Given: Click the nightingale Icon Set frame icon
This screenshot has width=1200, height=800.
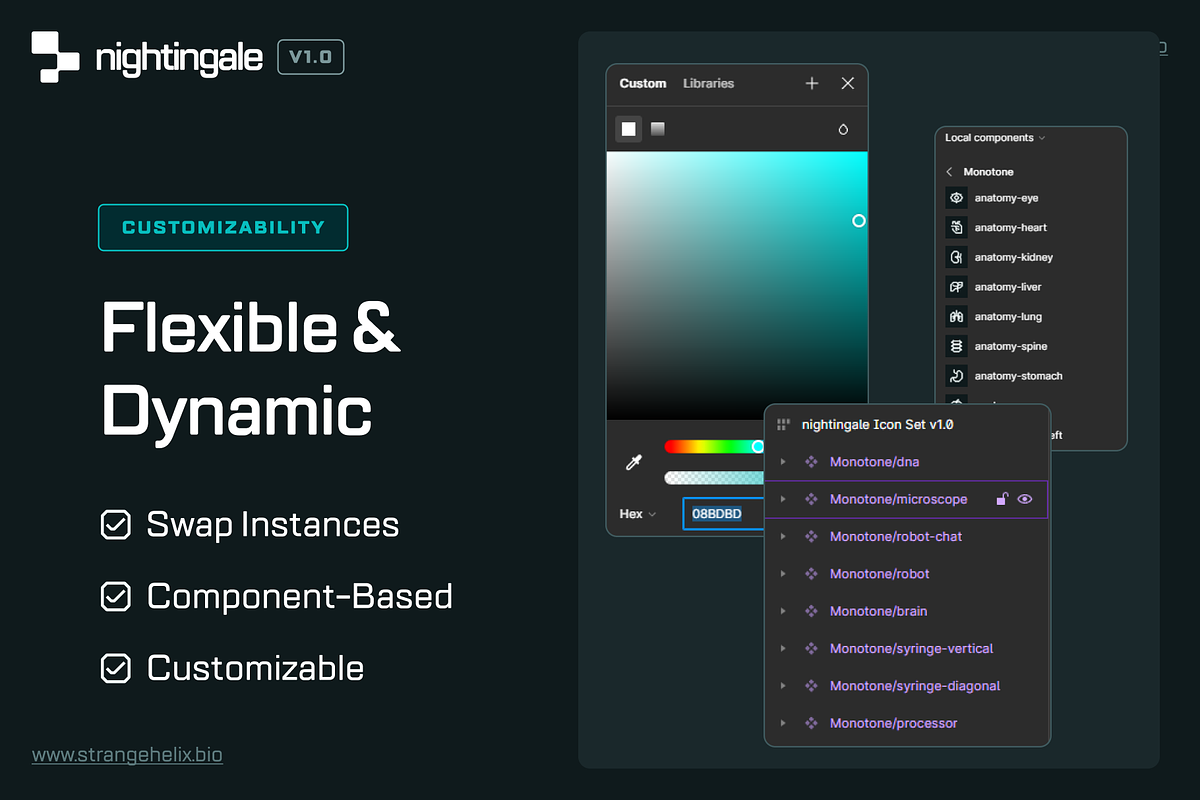Looking at the screenshot, I should point(783,425).
